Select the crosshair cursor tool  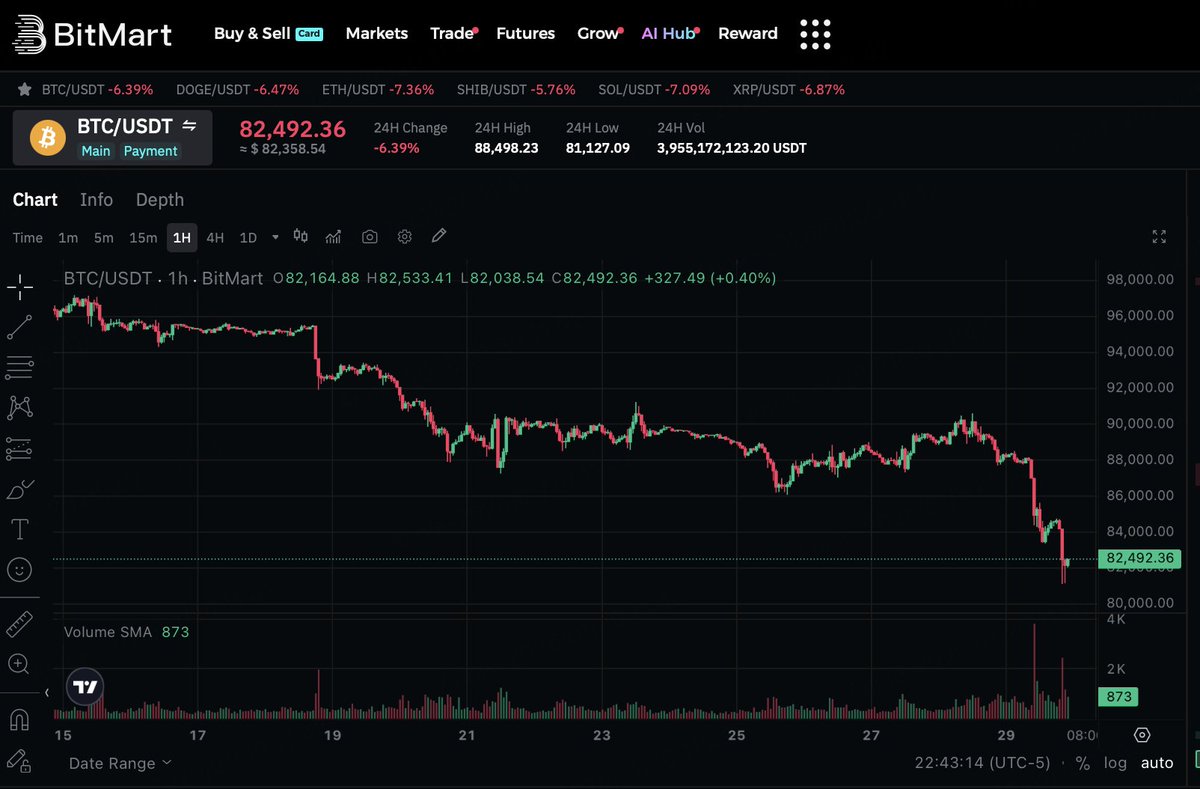[20, 287]
